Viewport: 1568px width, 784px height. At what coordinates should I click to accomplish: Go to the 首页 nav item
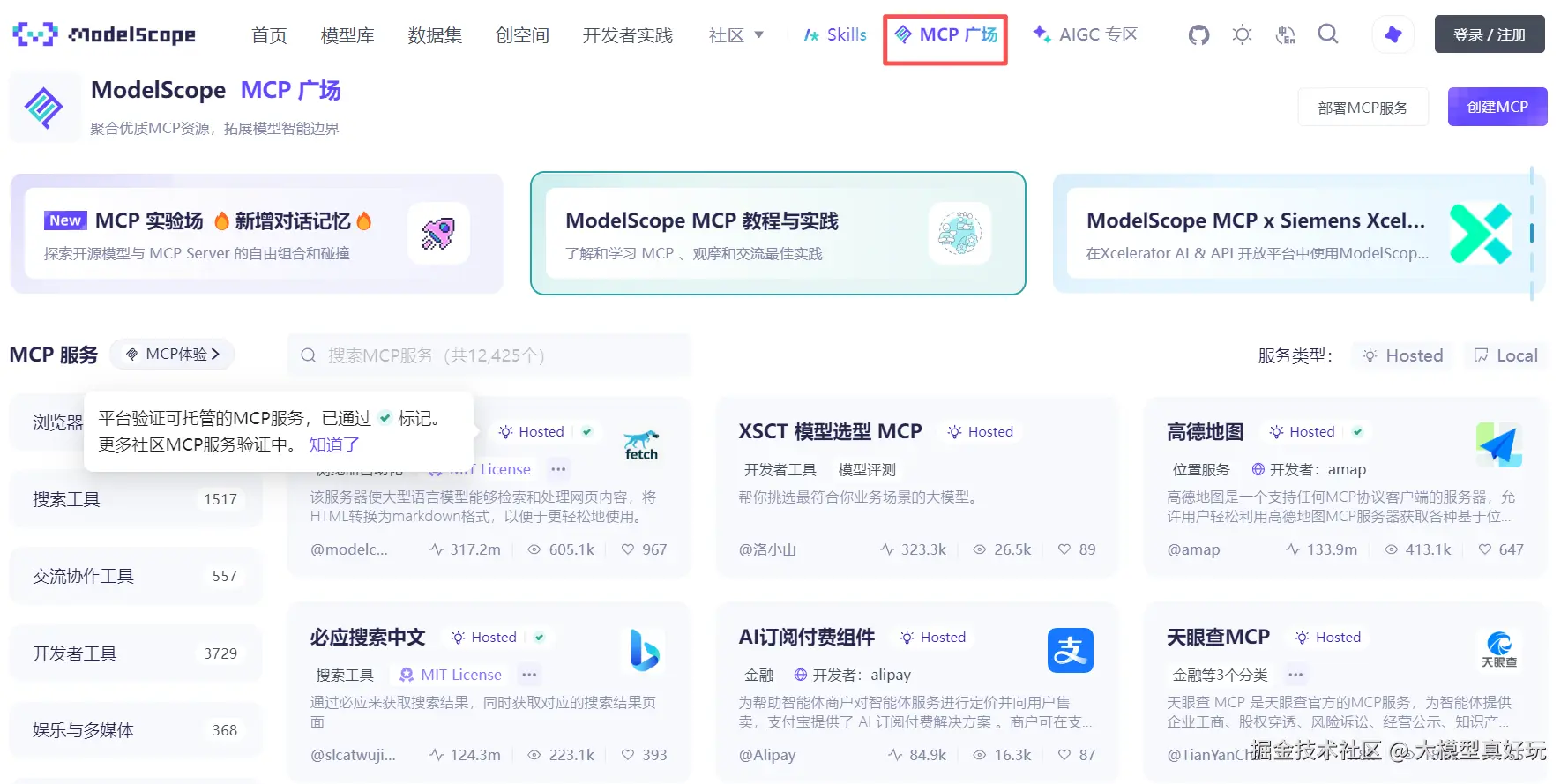[x=269, y=35]
